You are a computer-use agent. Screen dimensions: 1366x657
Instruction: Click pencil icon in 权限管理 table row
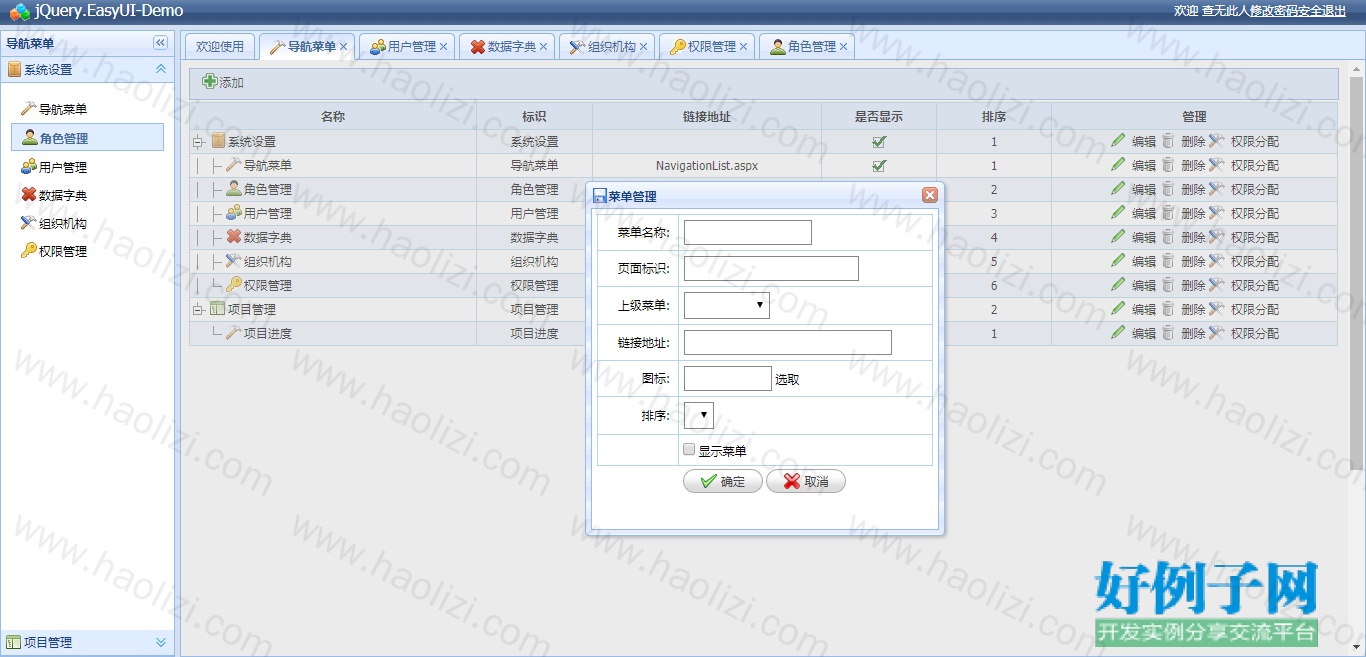pos(1118,285)
